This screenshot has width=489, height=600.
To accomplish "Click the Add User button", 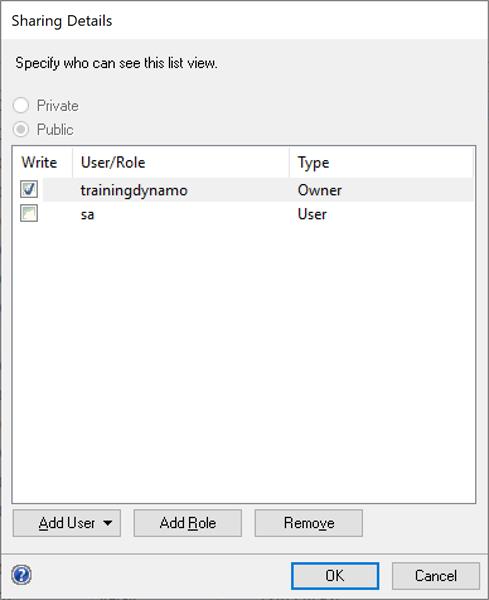I will pos(67,523).
